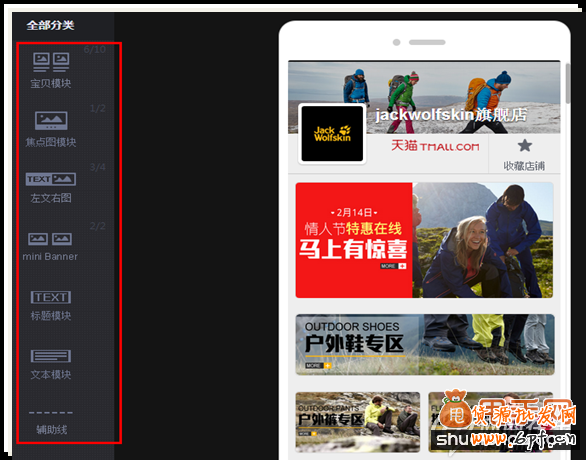The height and width of the screenshot is (460, 586).
Task: Click the 3/4 usage count
Action: 98,167
